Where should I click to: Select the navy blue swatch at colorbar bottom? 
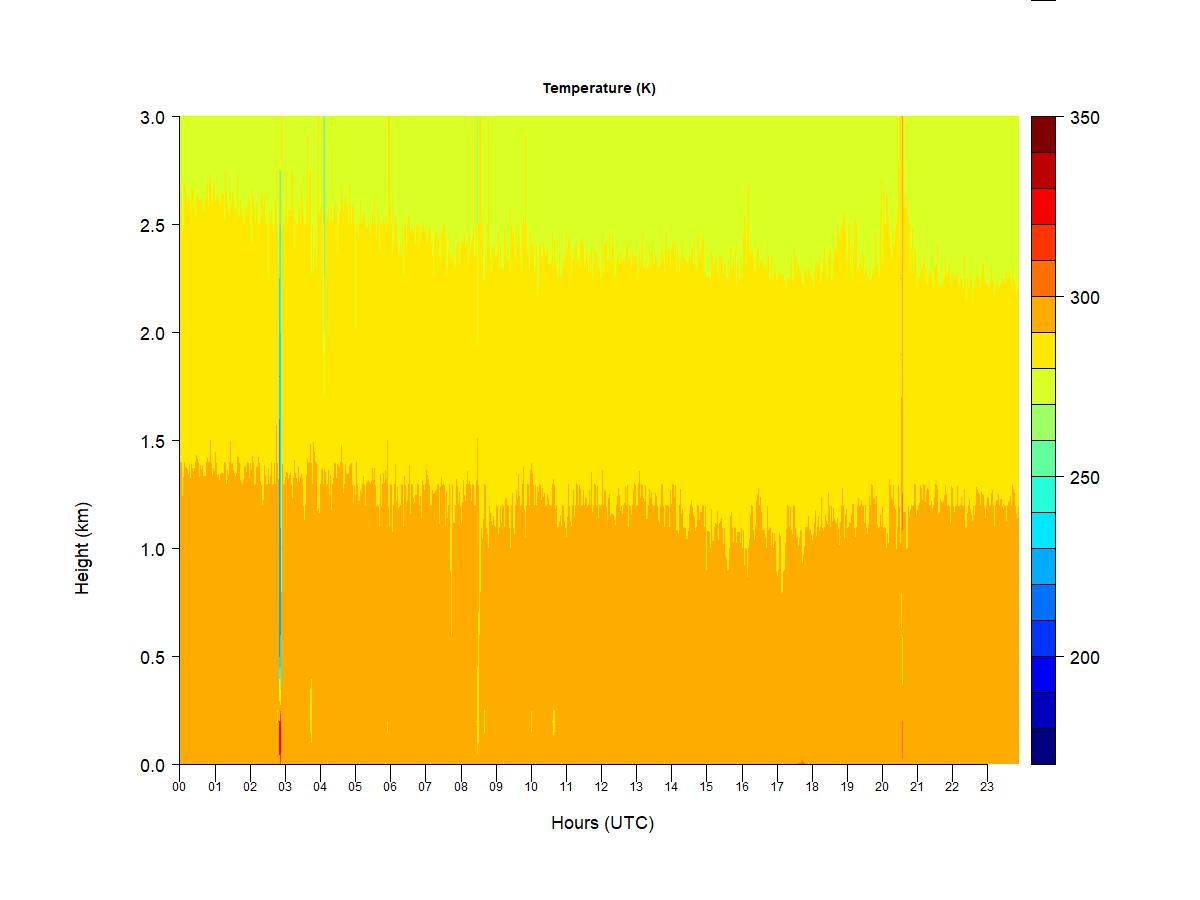click(1043, 746)
